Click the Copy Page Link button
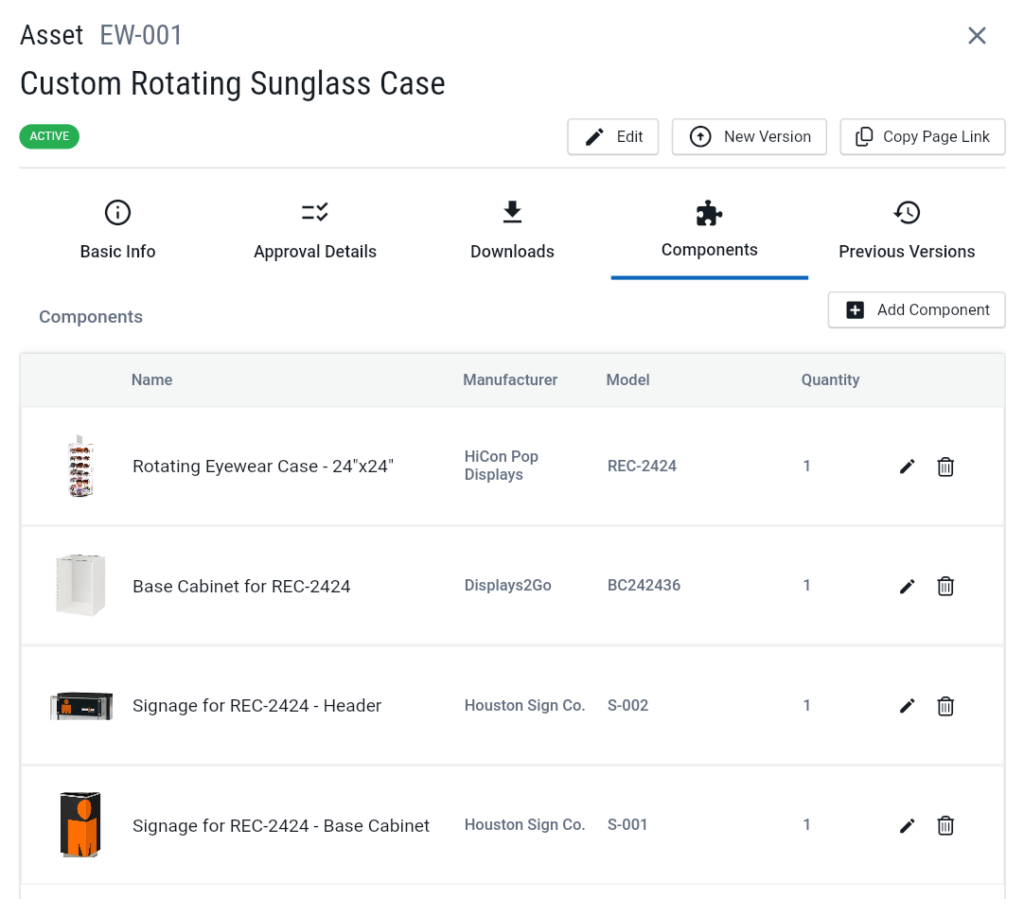 (x=922, y=137)
